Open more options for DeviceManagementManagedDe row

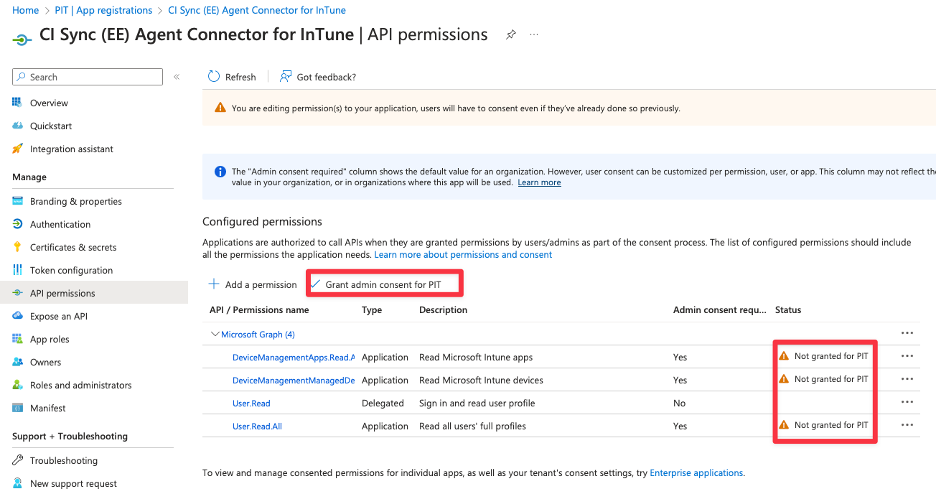pyautogui.click(x=907, y=379)
